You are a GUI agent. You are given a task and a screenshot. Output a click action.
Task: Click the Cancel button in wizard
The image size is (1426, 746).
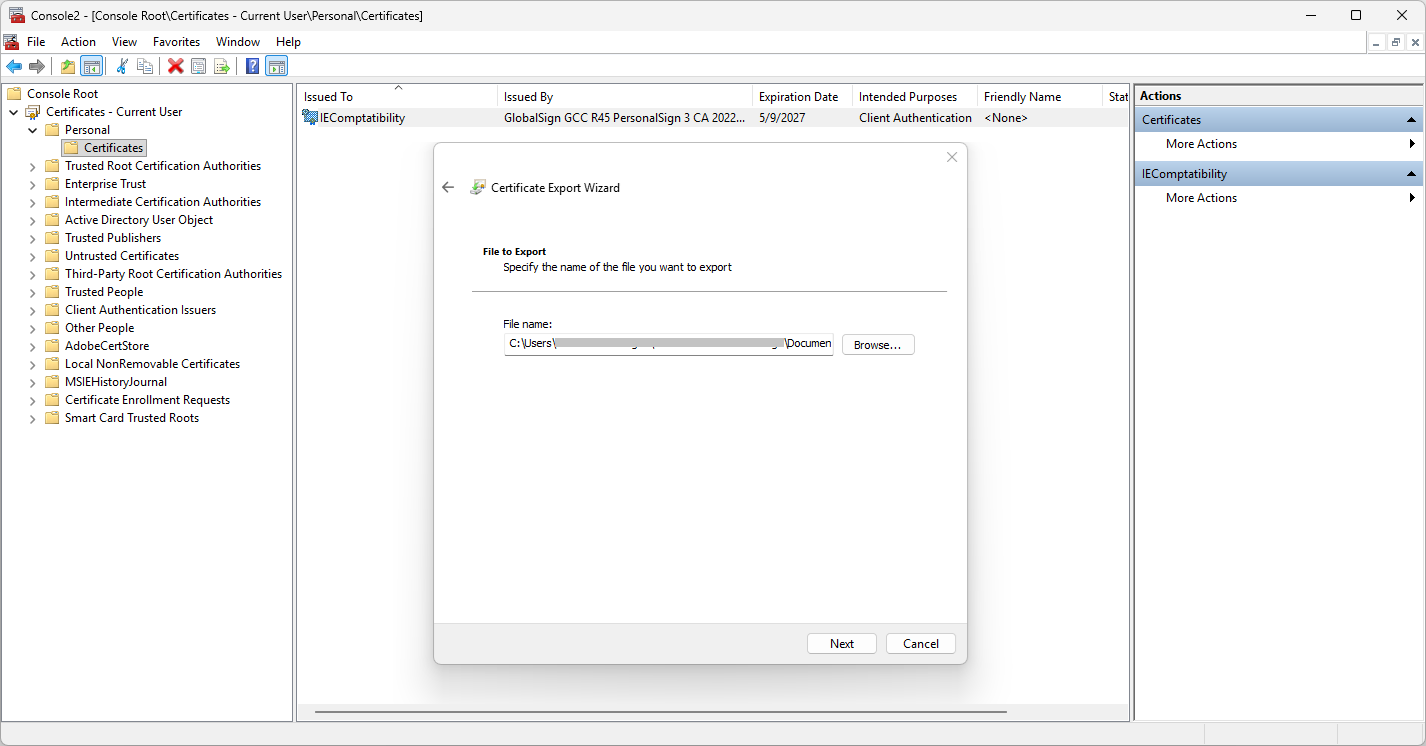pos(921,644)
